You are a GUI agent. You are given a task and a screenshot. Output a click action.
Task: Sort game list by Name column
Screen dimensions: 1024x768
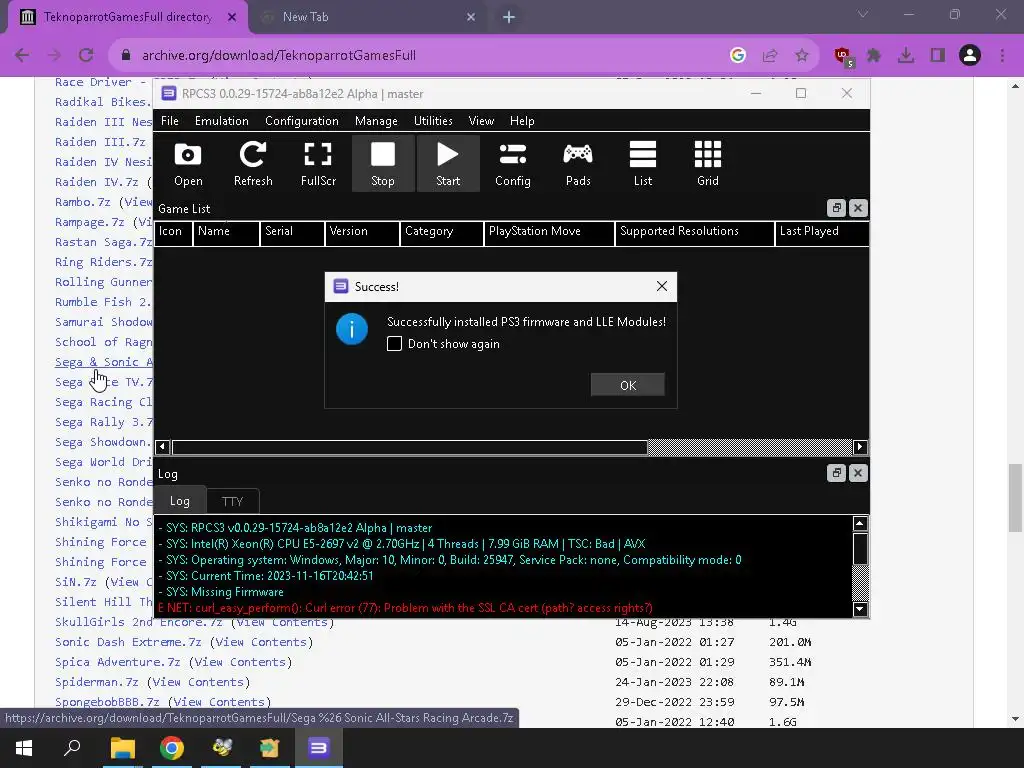point(226,231)
